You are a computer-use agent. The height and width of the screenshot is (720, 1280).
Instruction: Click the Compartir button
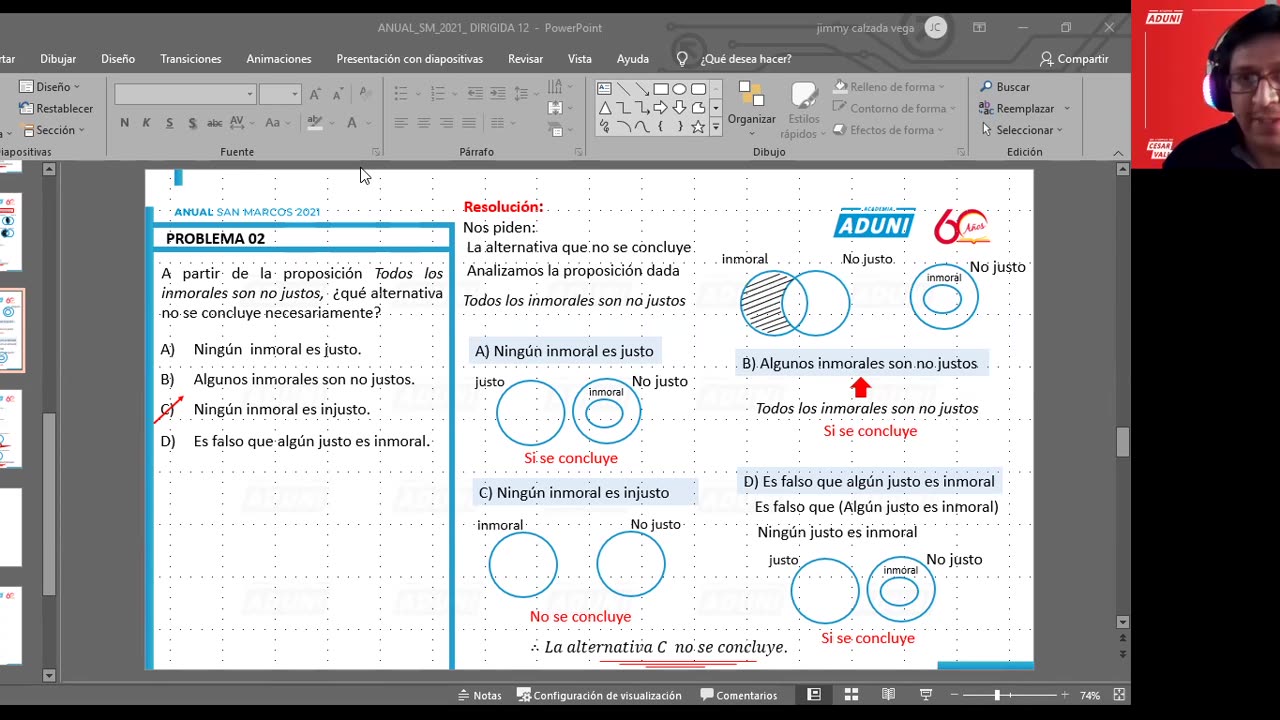pos(1074,59)
